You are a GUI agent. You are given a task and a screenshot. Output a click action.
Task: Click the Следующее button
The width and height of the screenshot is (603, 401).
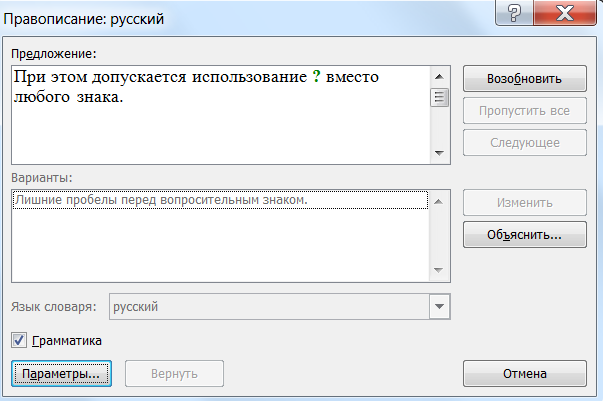(525, 143)
